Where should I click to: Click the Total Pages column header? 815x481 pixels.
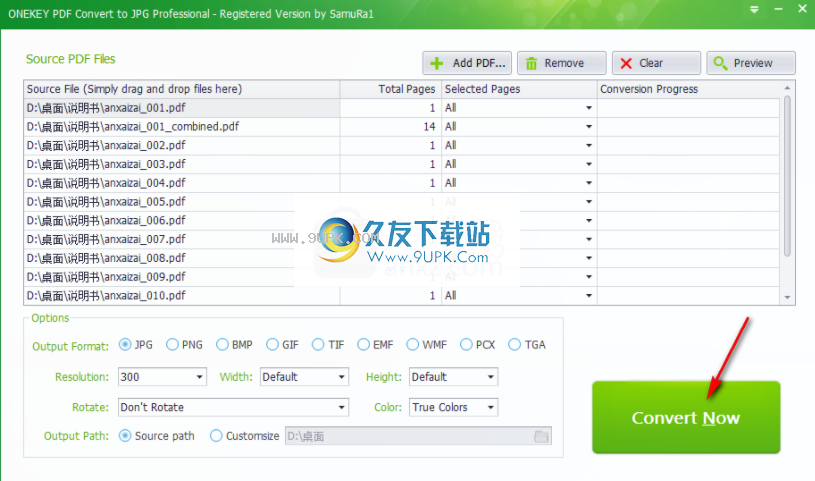coord(390,89)
